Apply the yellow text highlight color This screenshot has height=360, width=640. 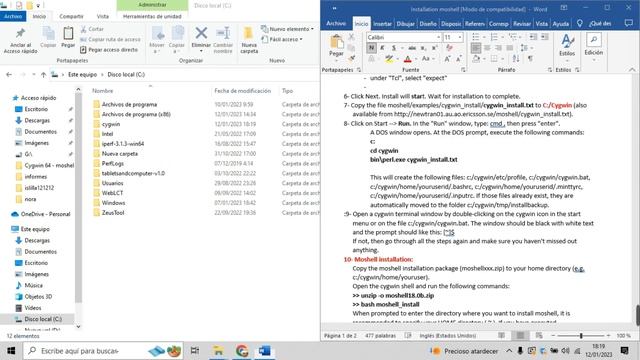tap(389, 59)
